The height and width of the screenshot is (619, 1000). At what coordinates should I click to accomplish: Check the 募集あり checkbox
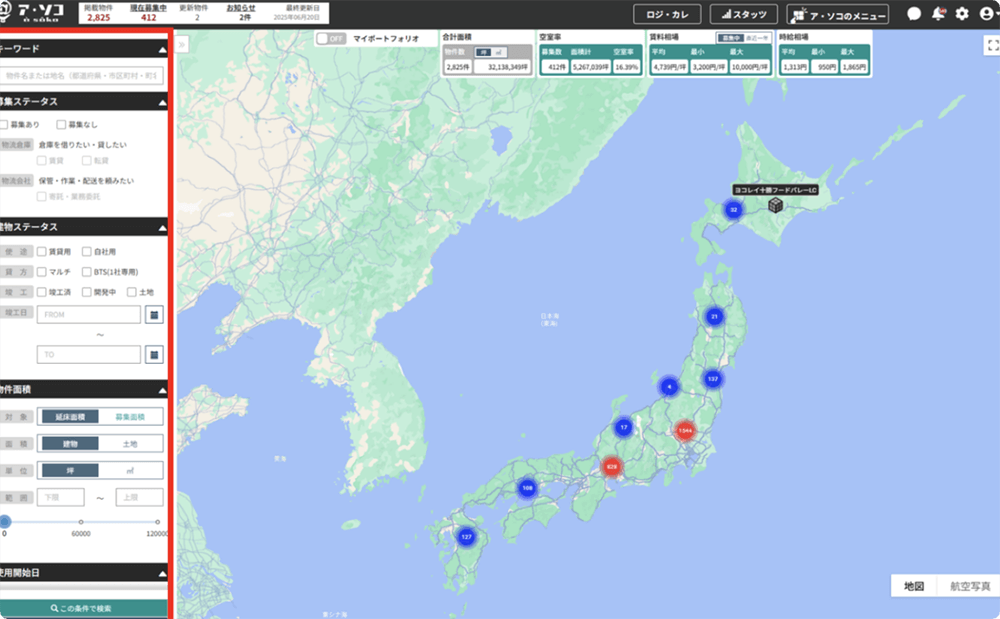click(5, 125)
